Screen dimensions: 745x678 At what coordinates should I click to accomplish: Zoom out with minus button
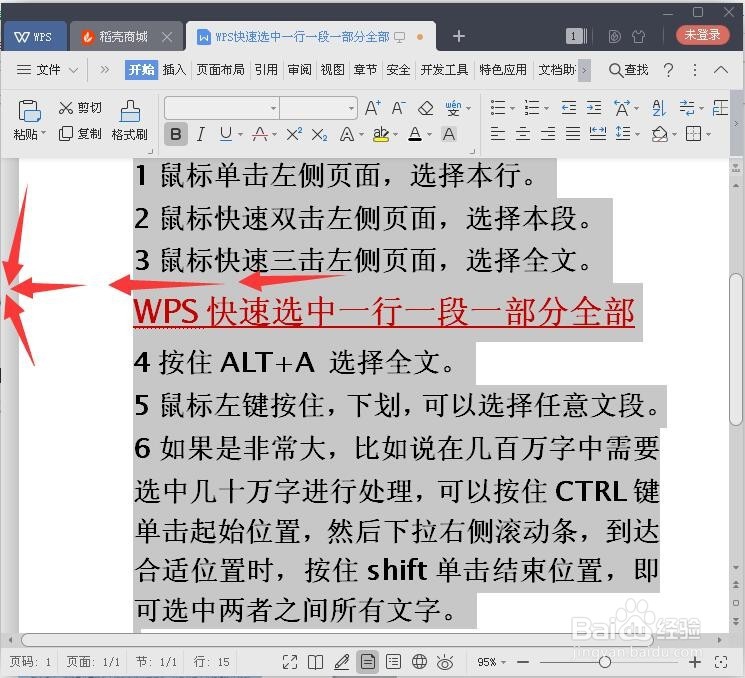click(523, 662)
